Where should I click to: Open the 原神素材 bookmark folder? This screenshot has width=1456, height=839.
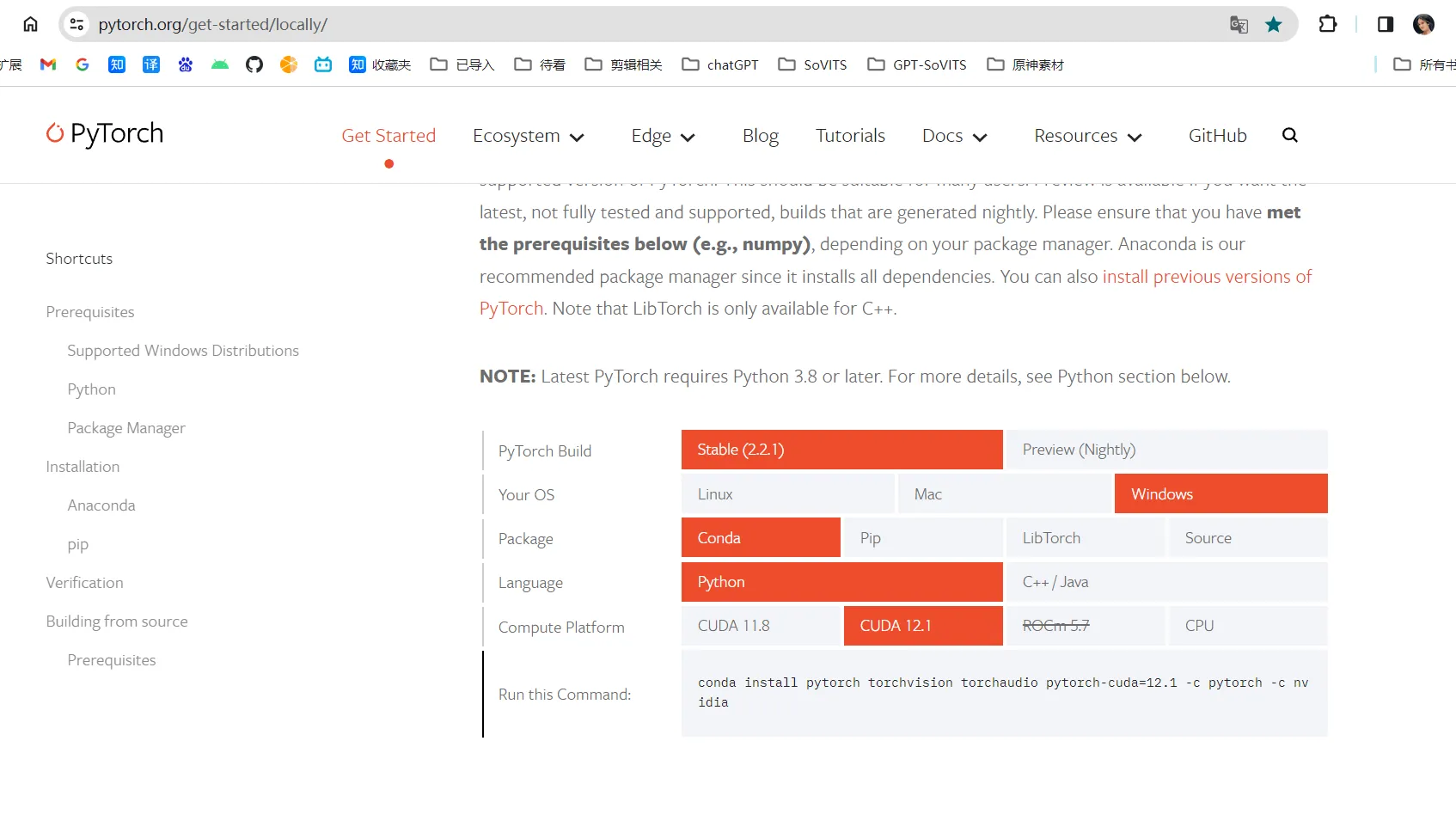(x=1025, y=64)
